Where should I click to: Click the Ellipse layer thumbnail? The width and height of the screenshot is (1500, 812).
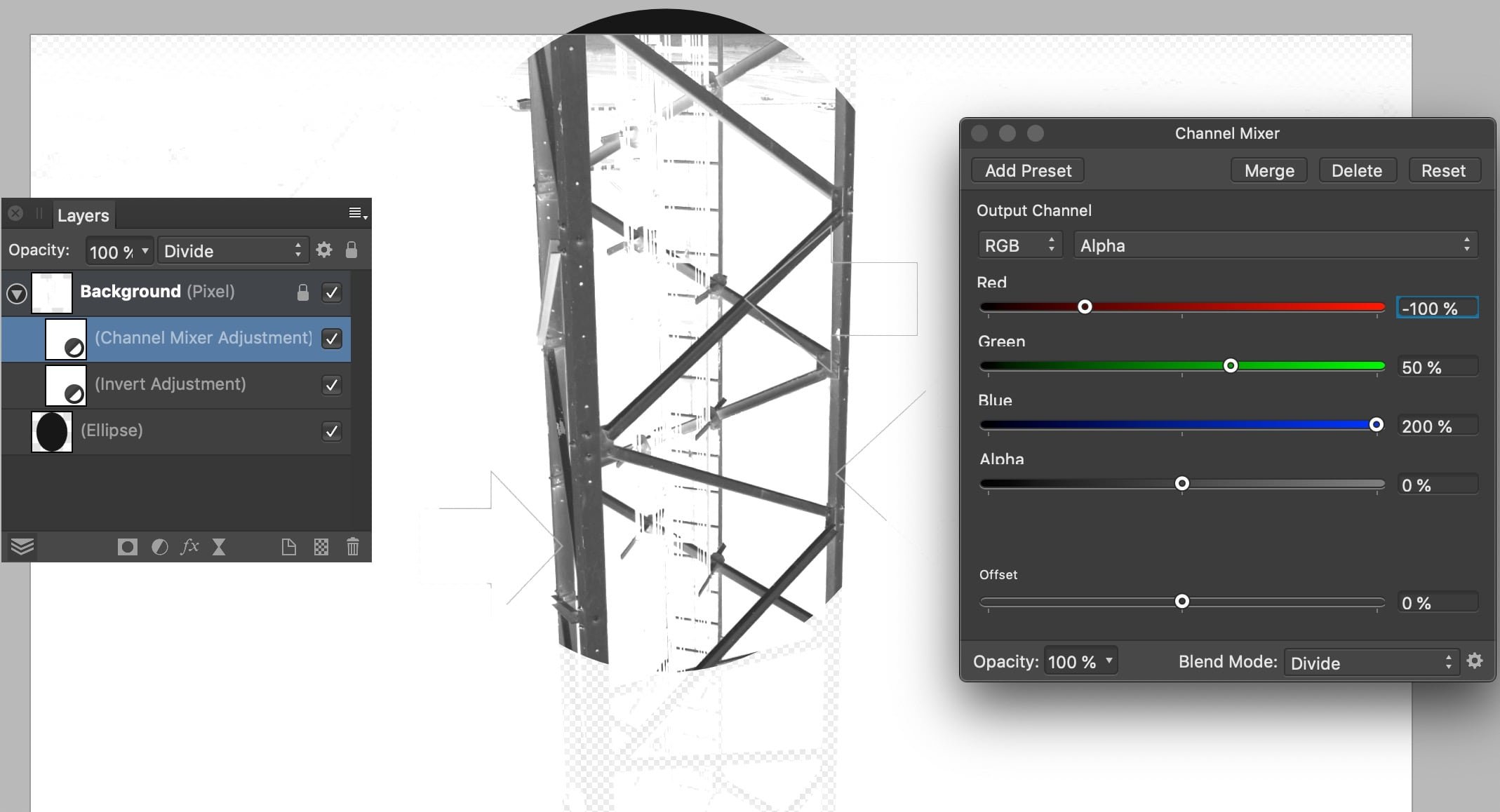click(x=52, y=431)
